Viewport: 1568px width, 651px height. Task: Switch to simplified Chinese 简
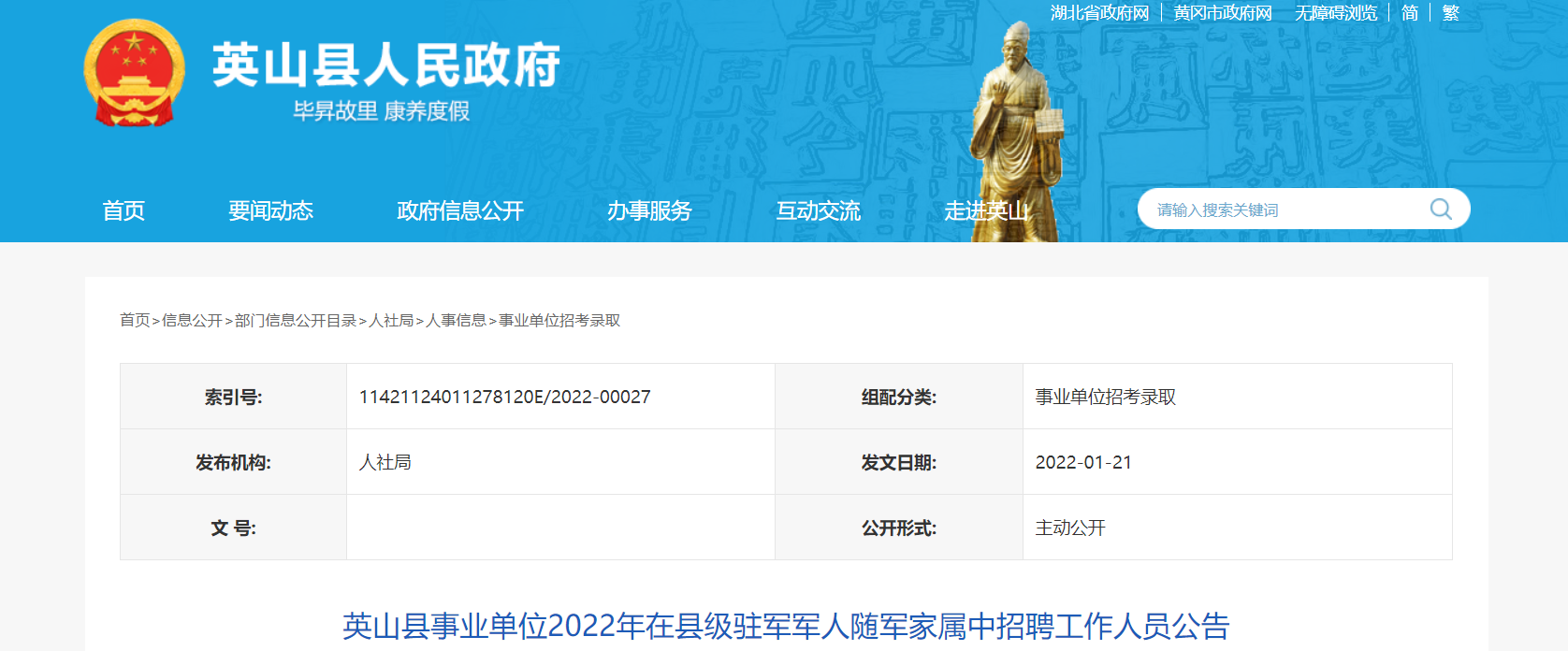coord(1410,13)
